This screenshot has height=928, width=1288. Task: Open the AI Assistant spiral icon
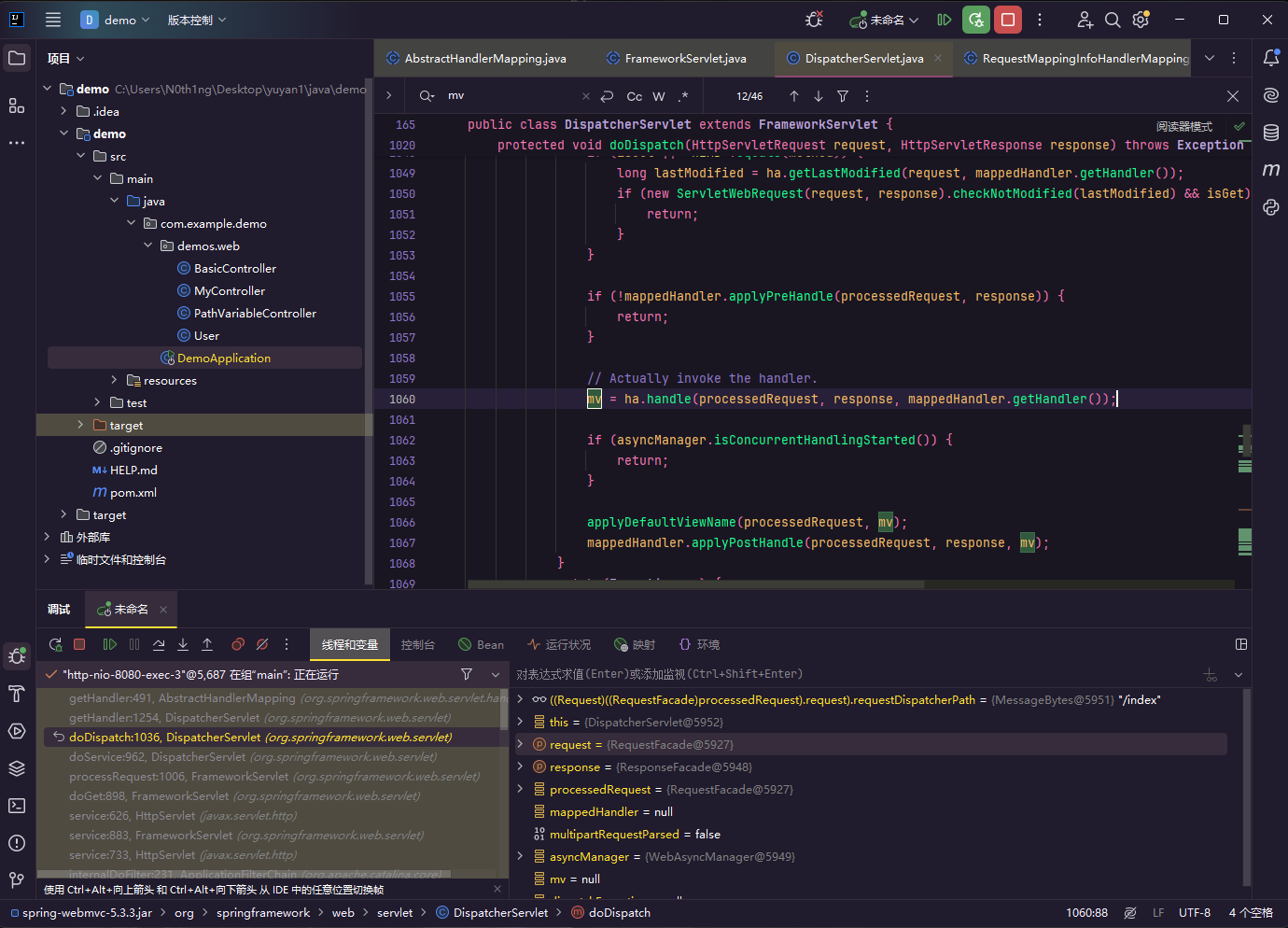pos(1271,95)
